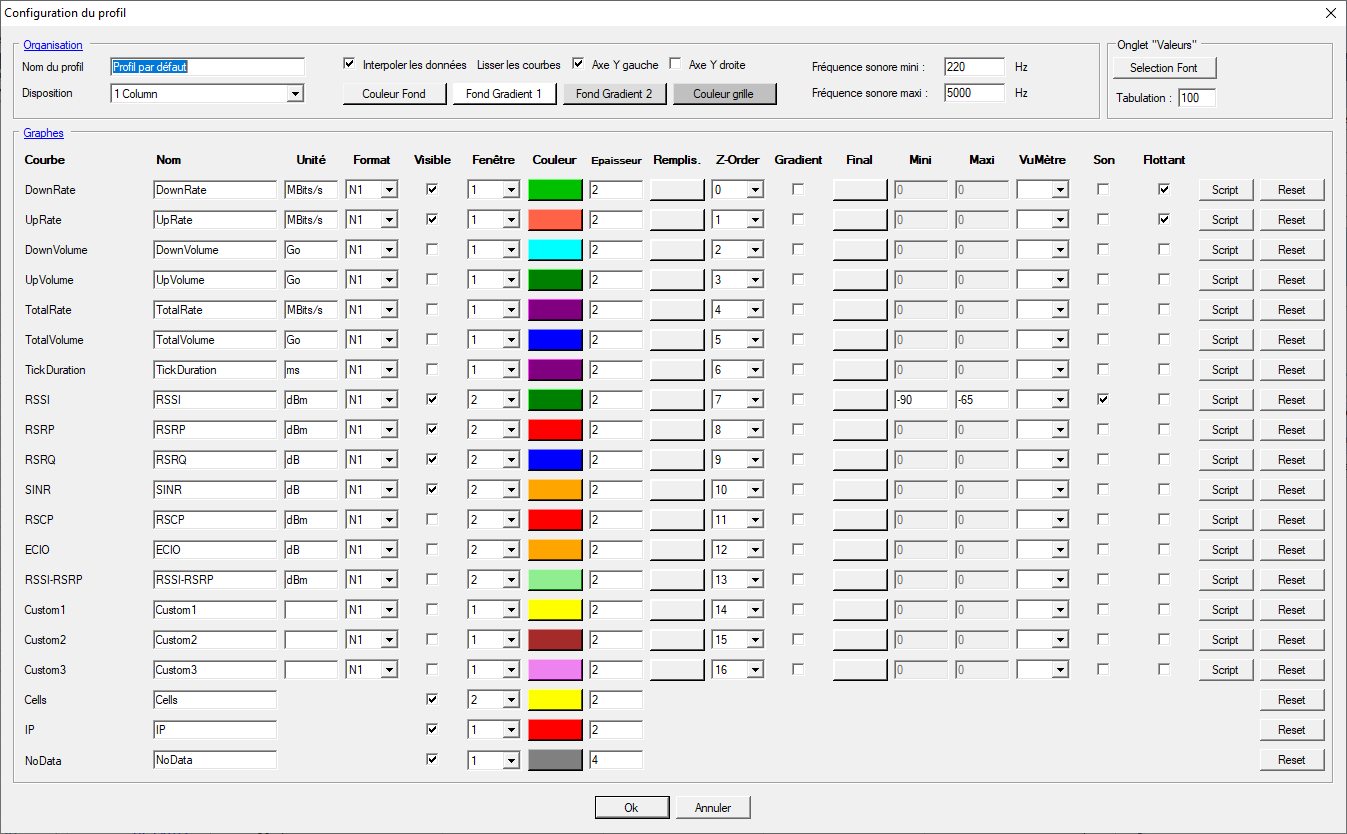Open the Script editor for RSSI
Image resolution: width=1347 pixels, height=834 pixels.
click(x=1224, y=399)
